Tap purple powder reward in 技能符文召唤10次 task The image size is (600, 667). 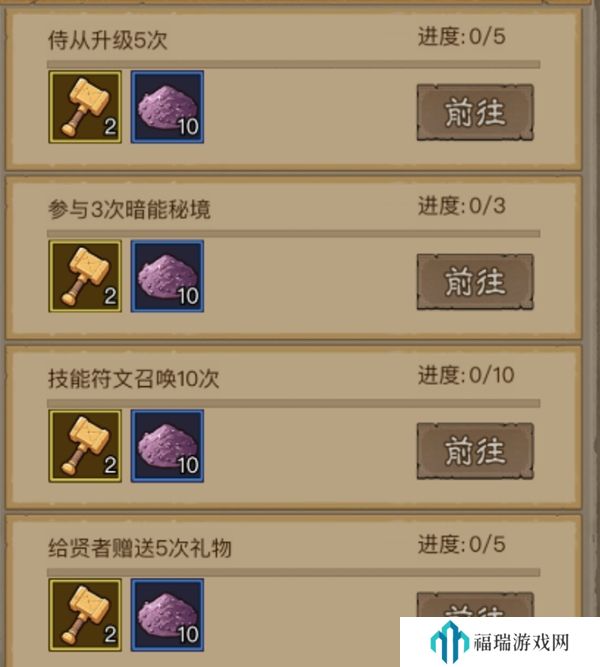pyautogui.click(x=167, y=446)
